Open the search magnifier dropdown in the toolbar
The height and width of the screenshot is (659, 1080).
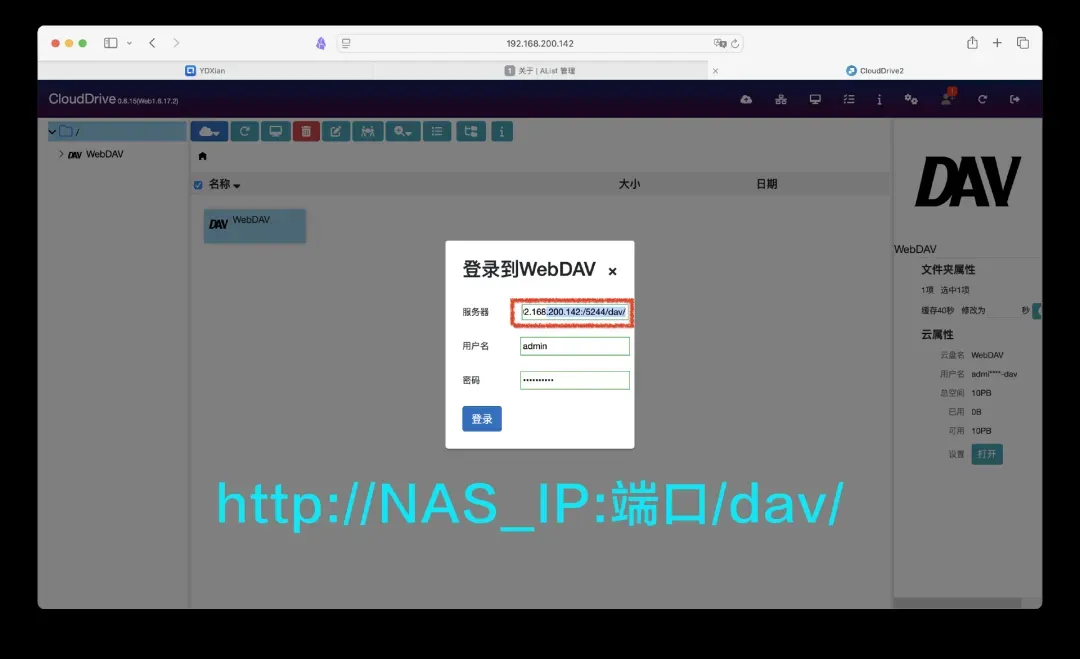[403, 132]
